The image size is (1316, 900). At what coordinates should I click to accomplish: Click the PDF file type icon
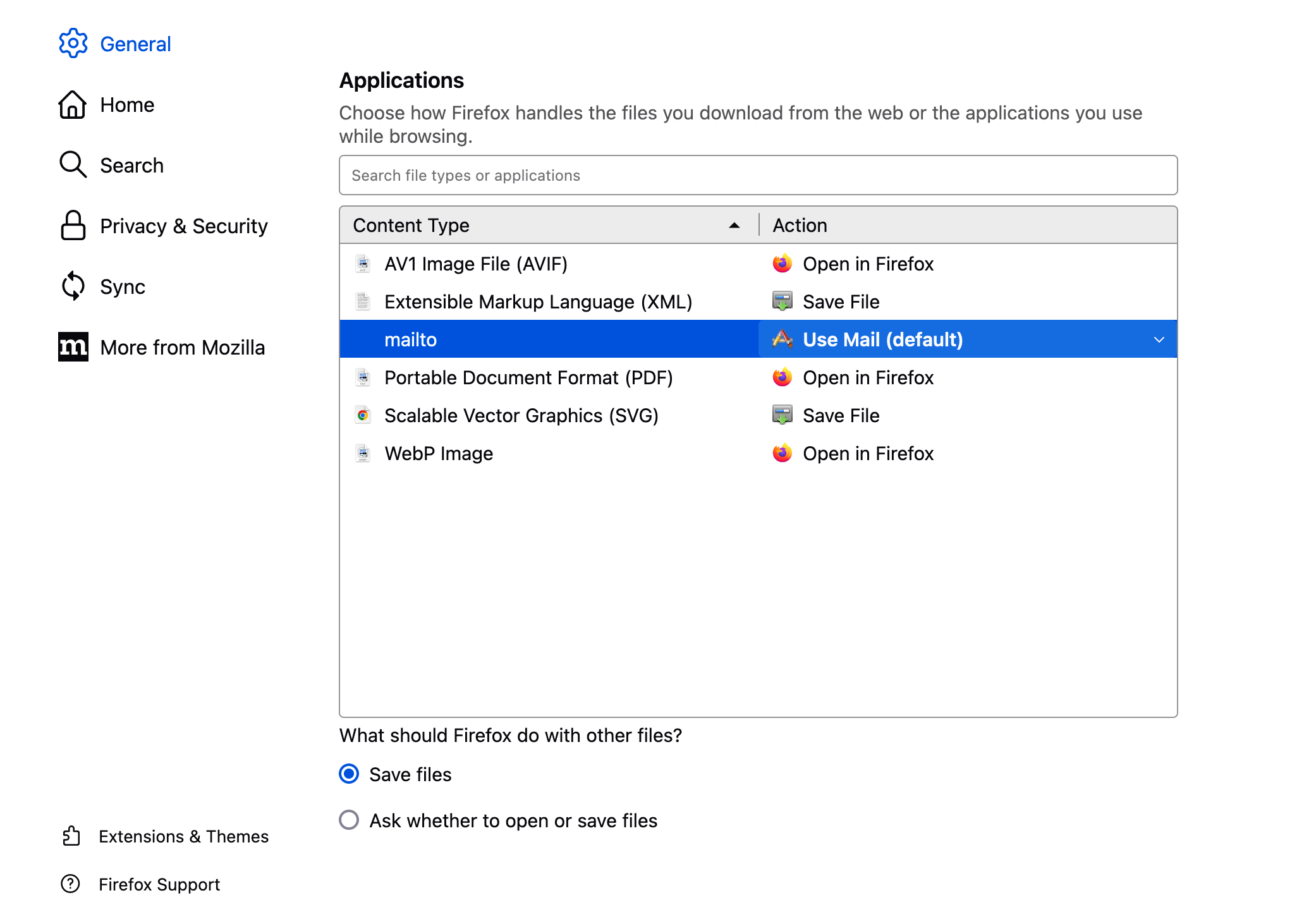pyautogui.click(x=363, y=377)
